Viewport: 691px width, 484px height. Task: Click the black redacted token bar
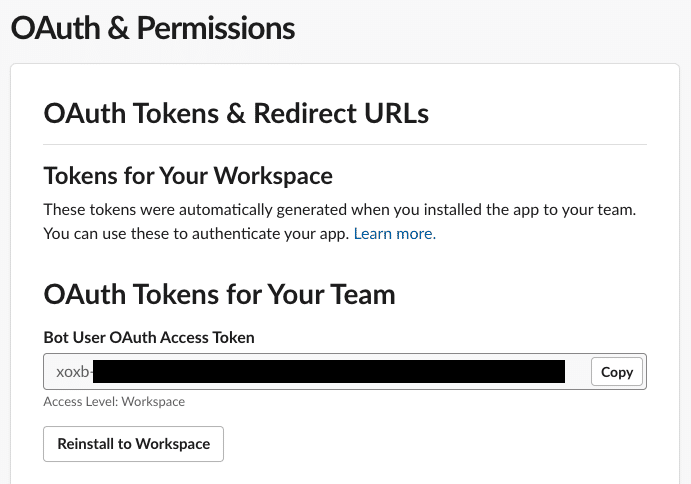pyautogui.click(x=328, y=372)
